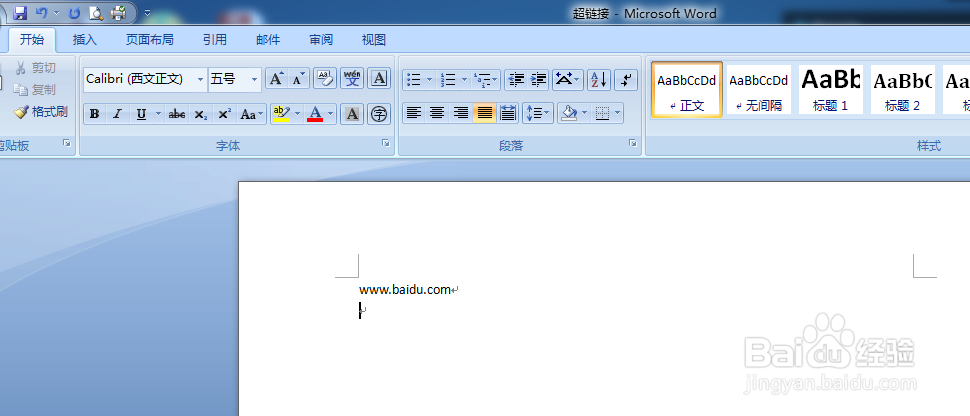Switch to the 页面布局 tab
Image resolution: width=970 pixels, height=416 pixels.
click(150, 40)
